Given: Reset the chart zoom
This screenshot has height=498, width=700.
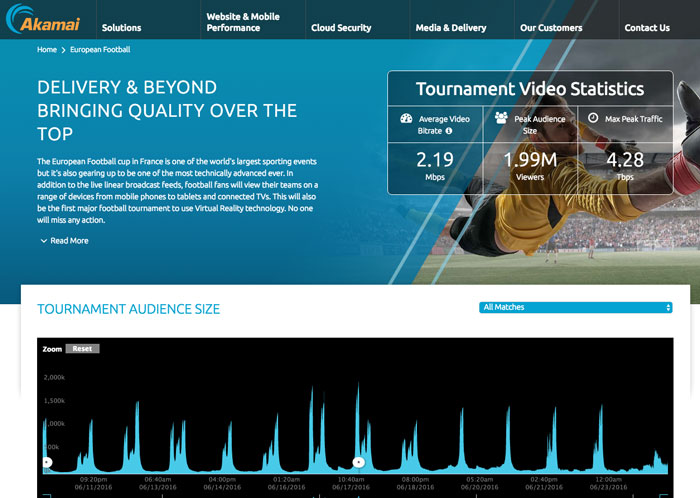Looking at the screenshot, I should (x=83, y=349).
